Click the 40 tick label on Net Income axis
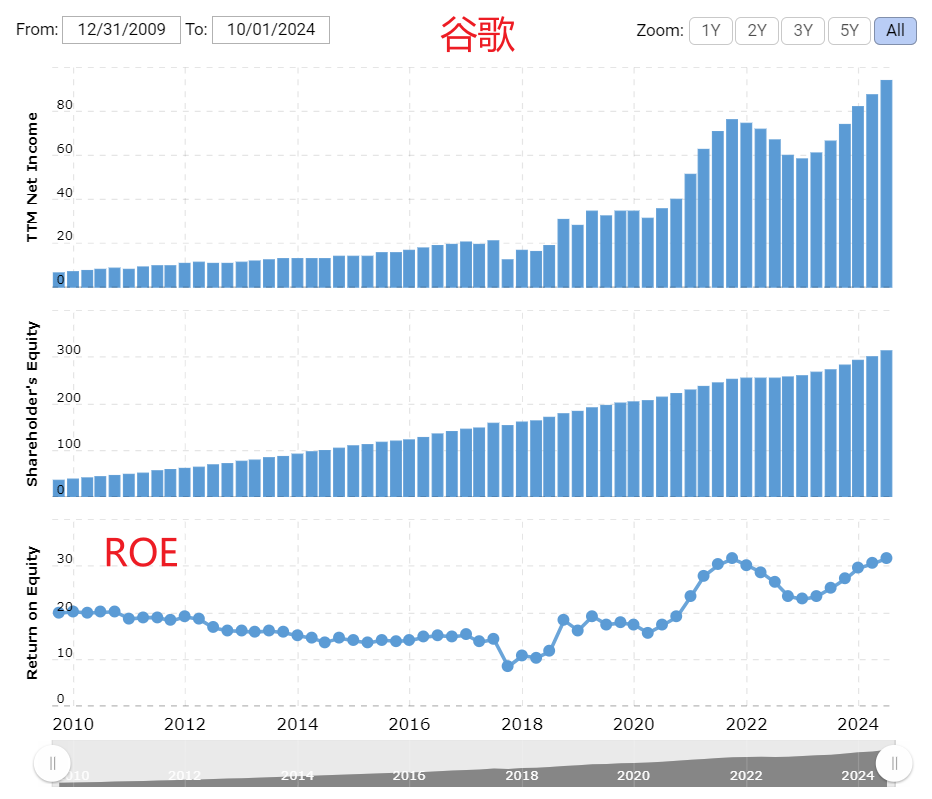 tap(65, 193)
